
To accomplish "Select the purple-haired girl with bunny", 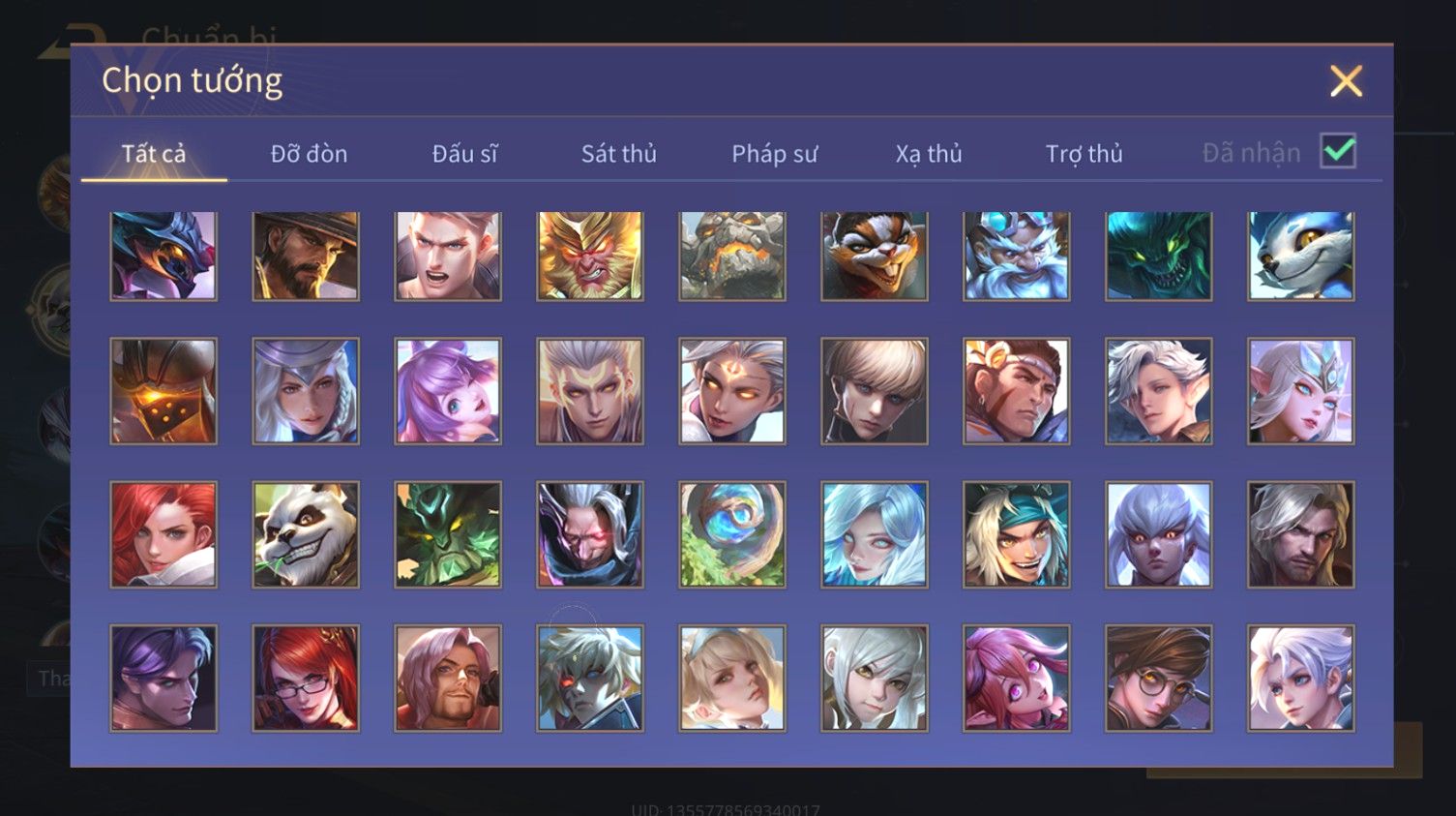I will pos(448,391).
